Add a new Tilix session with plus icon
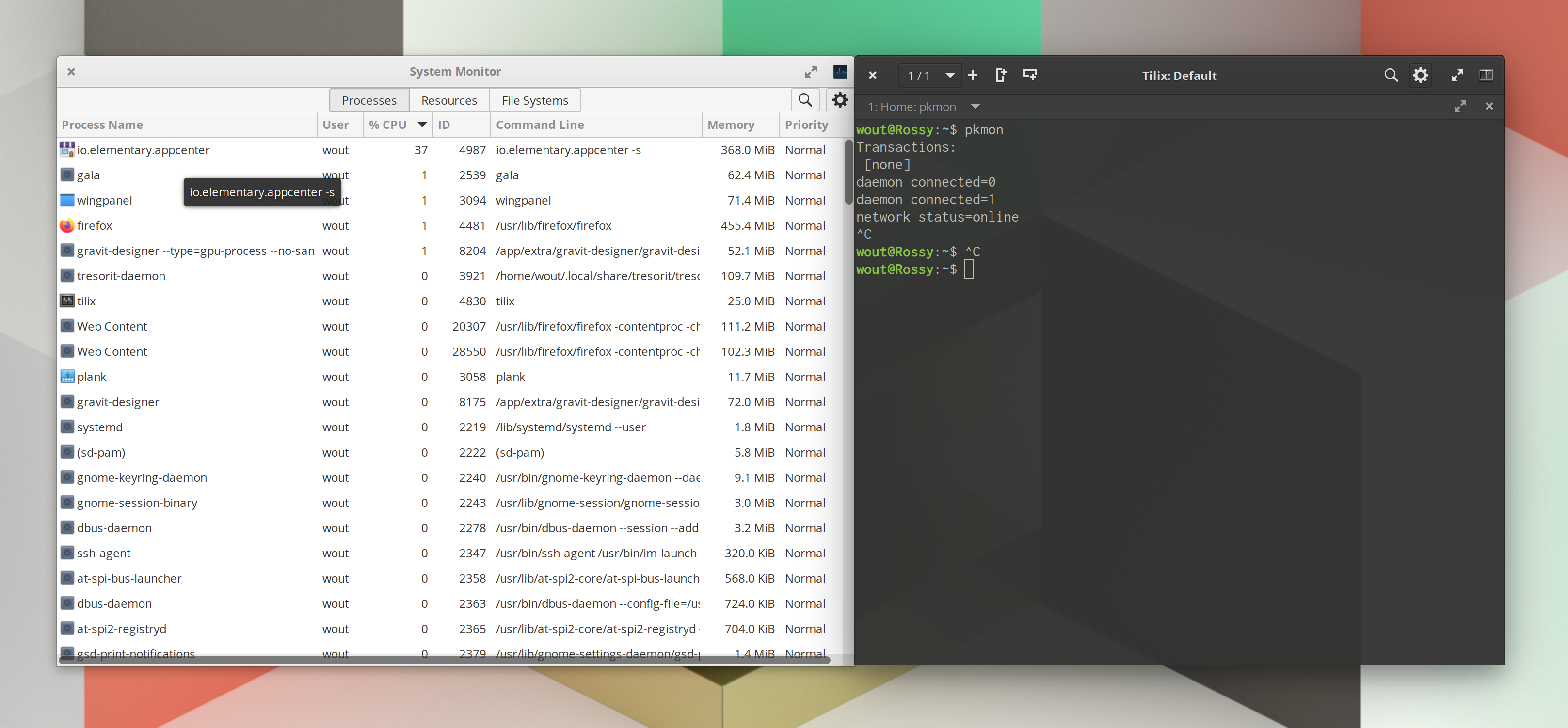Viewport: 1568px width, 728px height. click(x=972, y=75)
